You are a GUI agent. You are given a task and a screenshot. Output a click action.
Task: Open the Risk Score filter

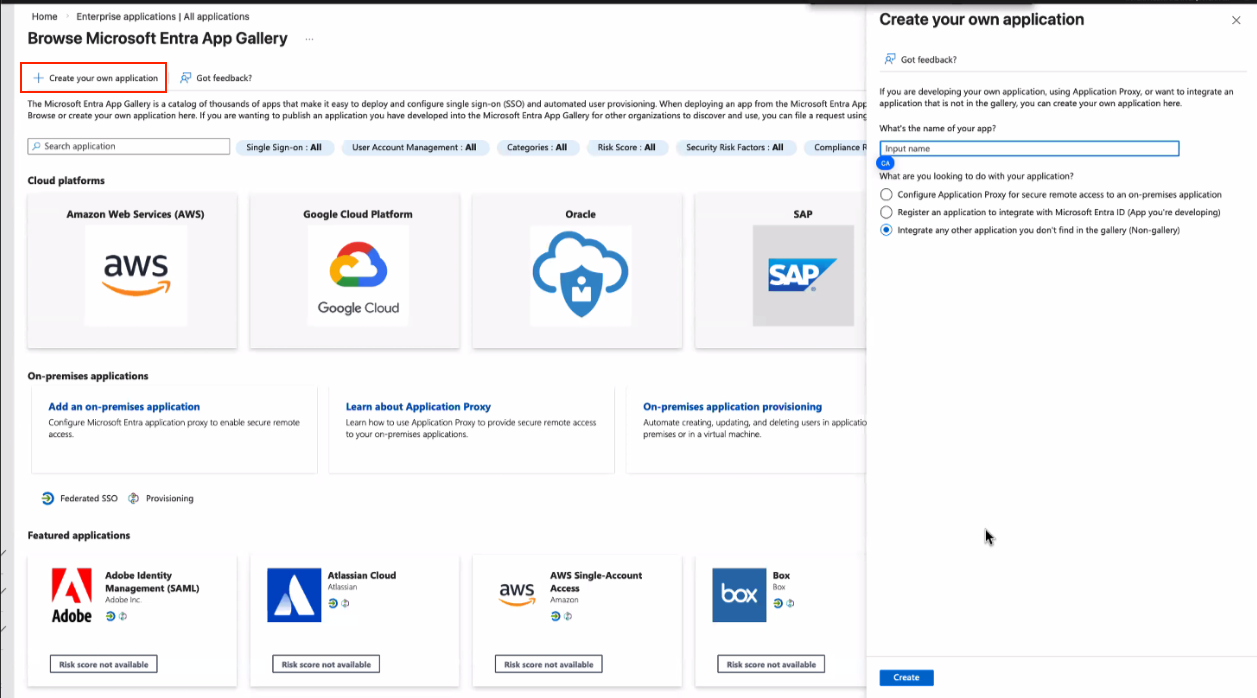(627, 147)
